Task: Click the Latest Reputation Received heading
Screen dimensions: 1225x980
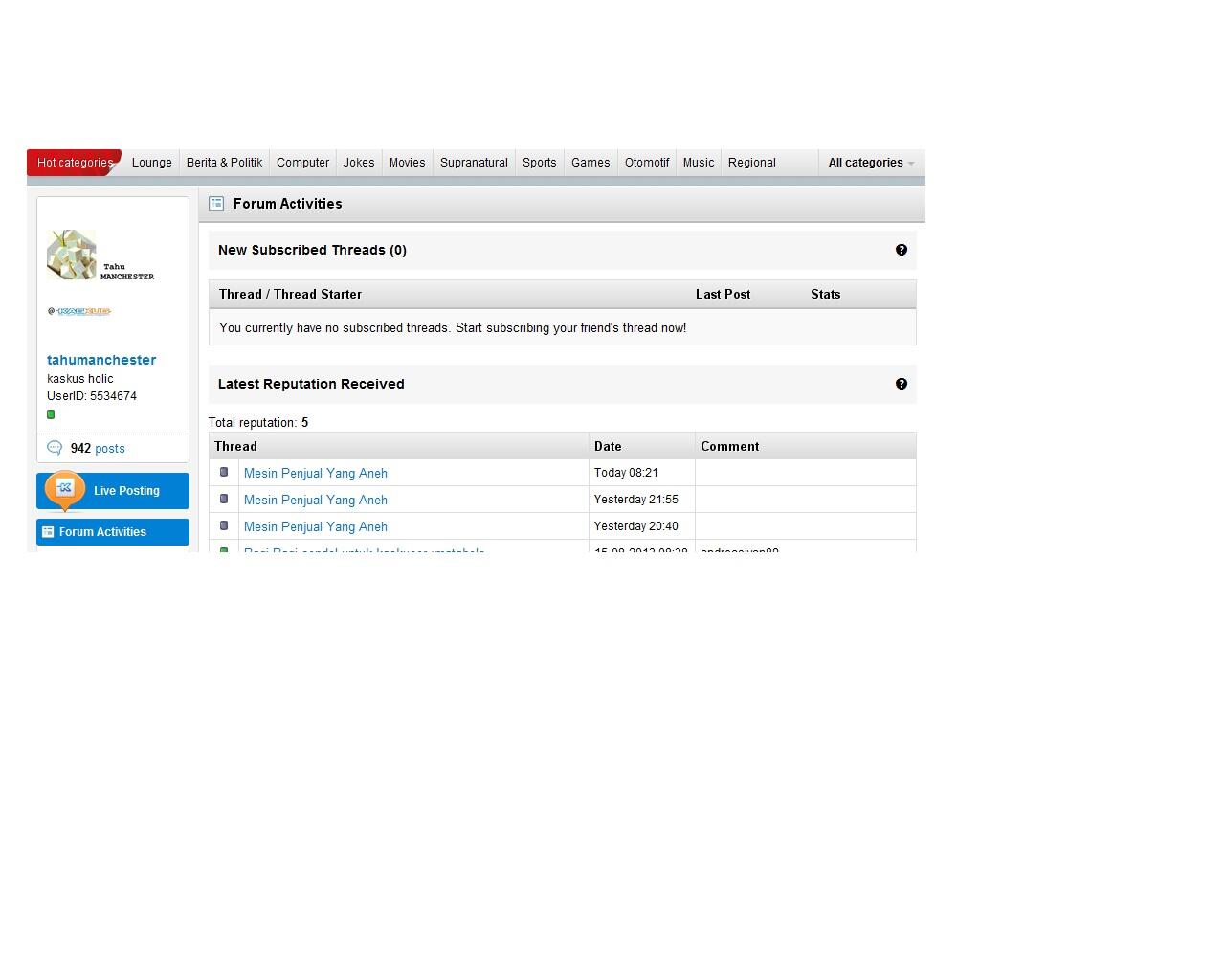Action: click(x=311, y=384)
